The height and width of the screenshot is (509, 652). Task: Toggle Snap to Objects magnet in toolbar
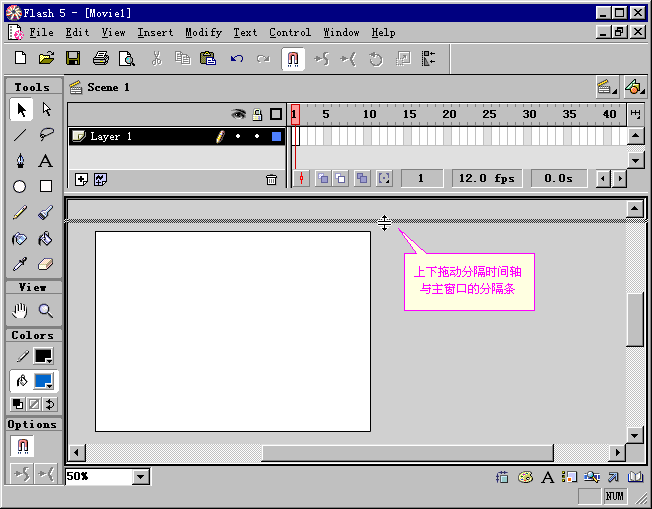[x=293, y=59]
